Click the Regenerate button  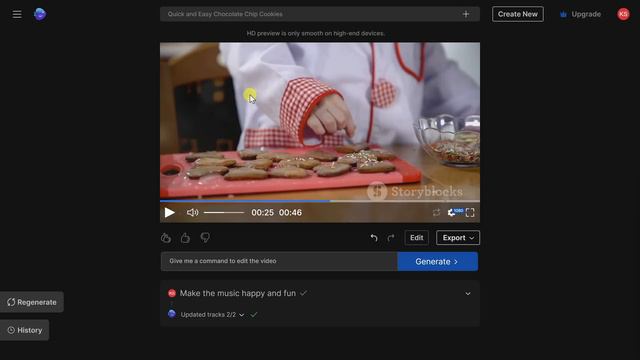32,302
